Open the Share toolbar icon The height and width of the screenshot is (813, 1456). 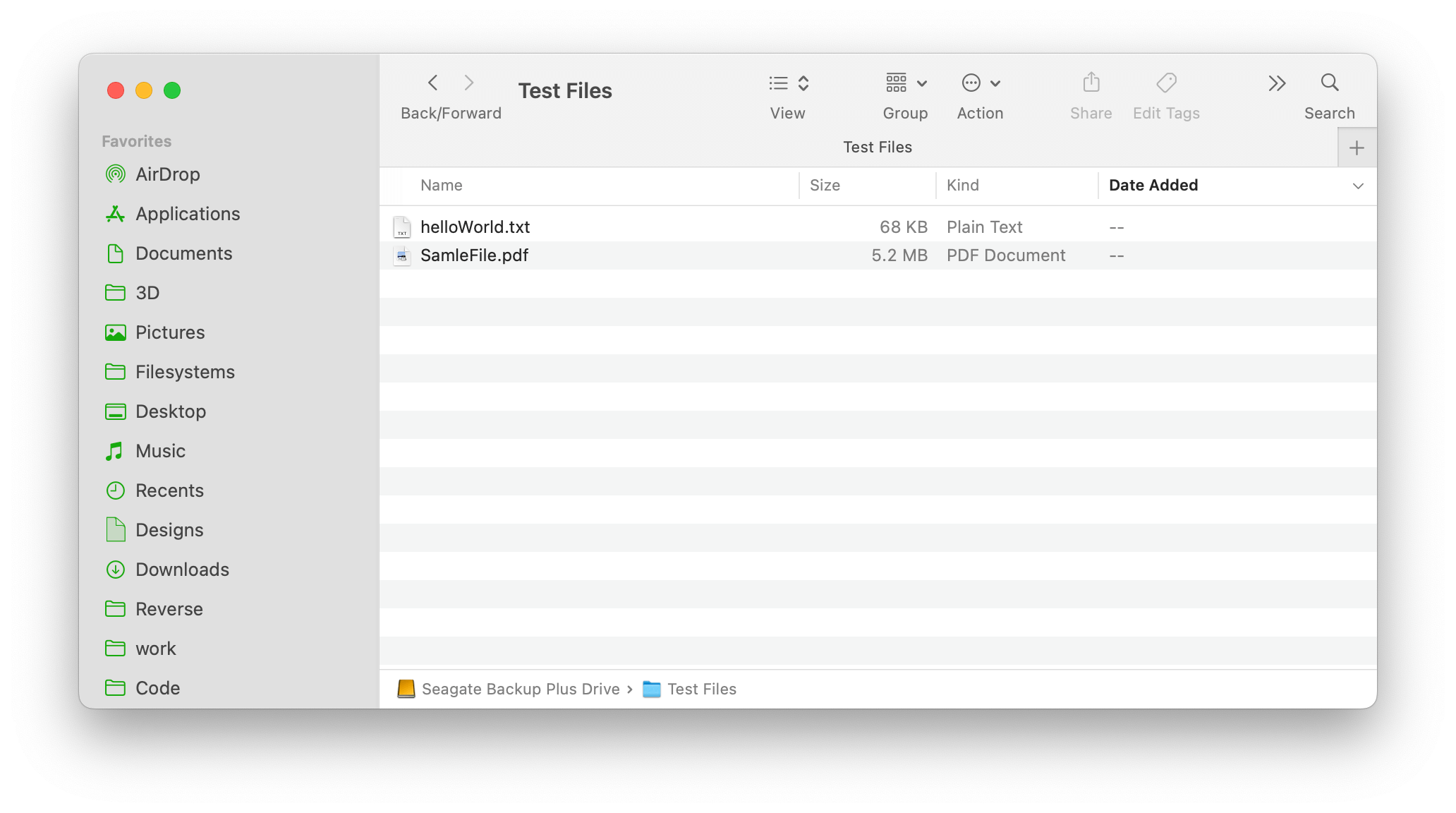click(x=1091, y=83)
